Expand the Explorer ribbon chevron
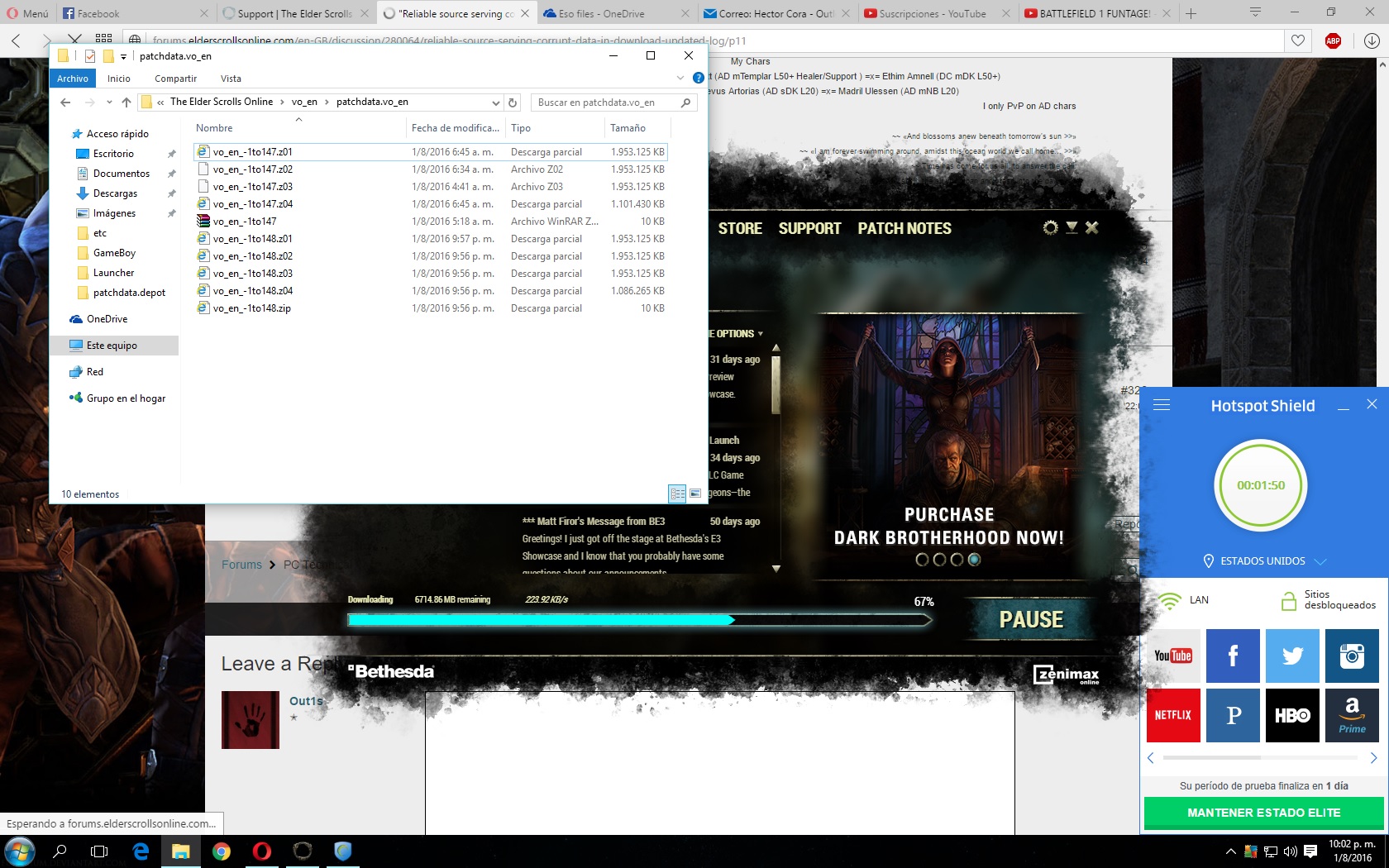Viewport: 1389px width, 868px height. pyautogui.click(x=680, y=79)
